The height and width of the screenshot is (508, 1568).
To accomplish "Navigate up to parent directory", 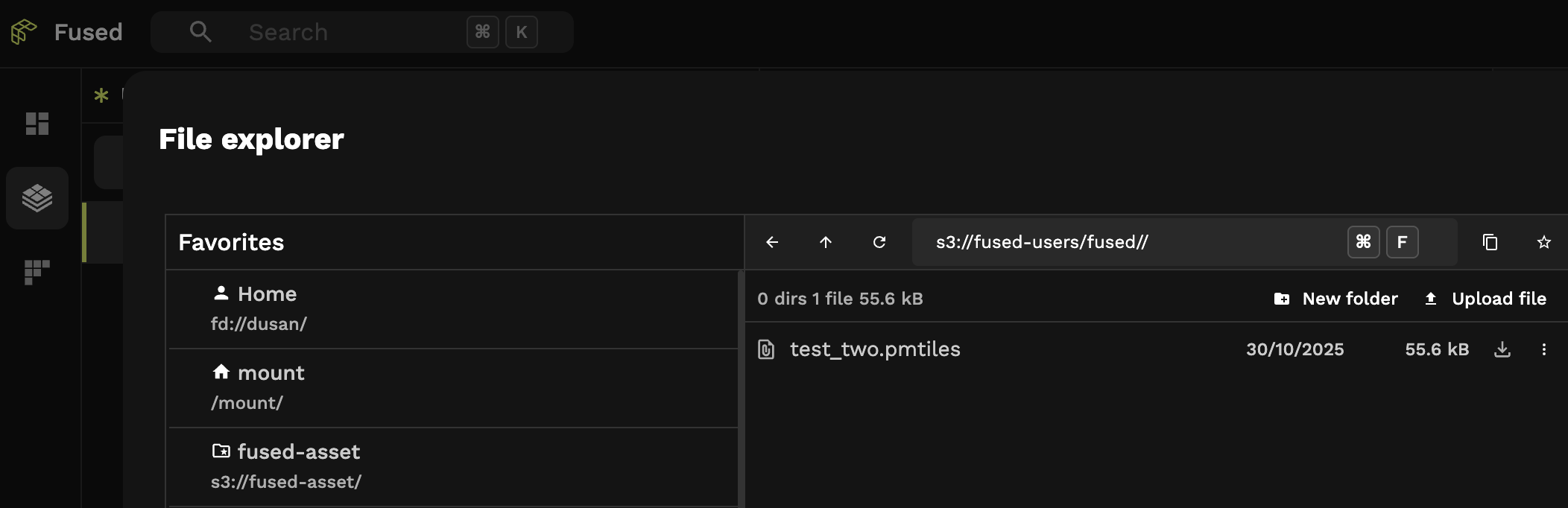I will click(x=826, y=242).
